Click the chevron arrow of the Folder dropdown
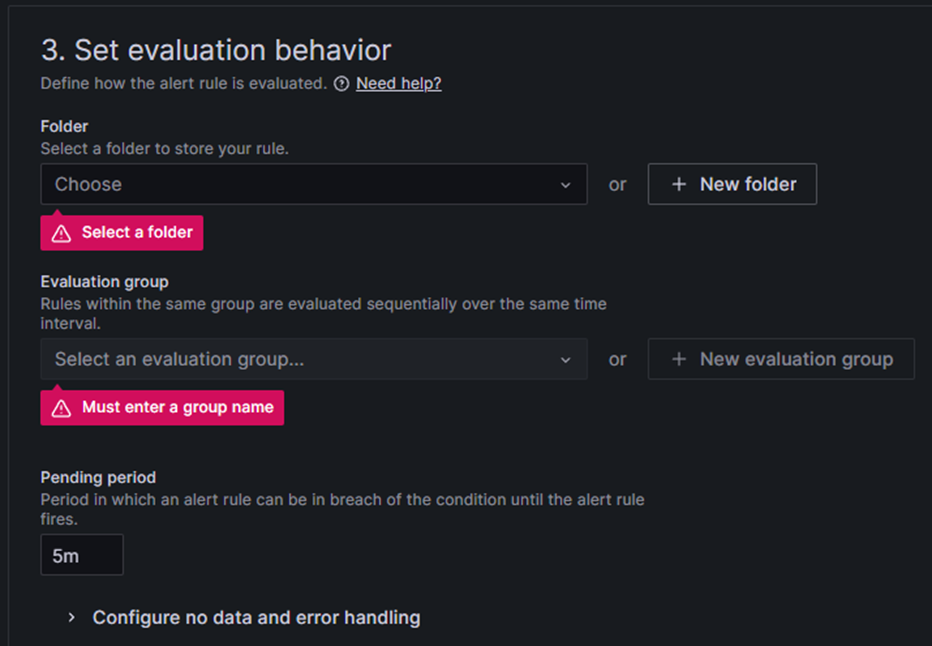 point(565,185)
